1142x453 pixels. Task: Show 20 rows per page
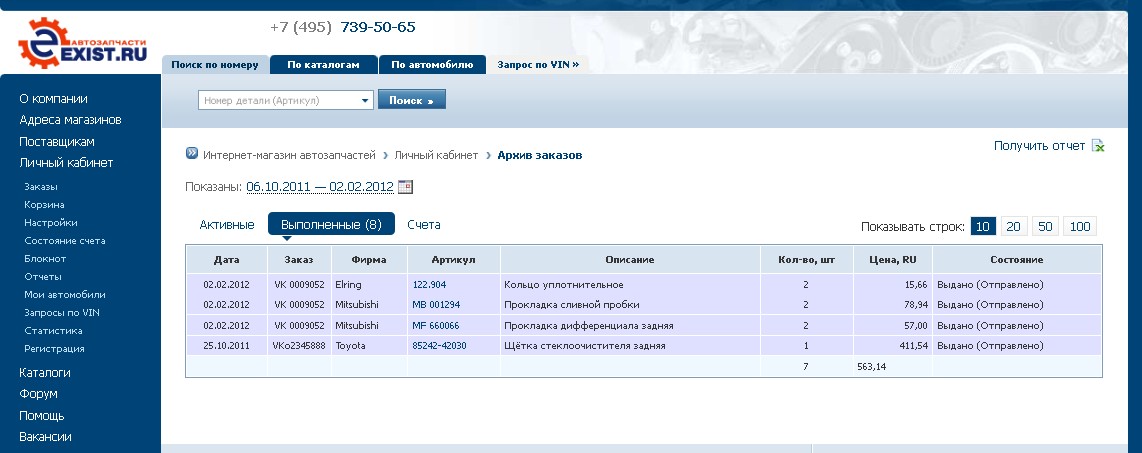(1013, 227)
